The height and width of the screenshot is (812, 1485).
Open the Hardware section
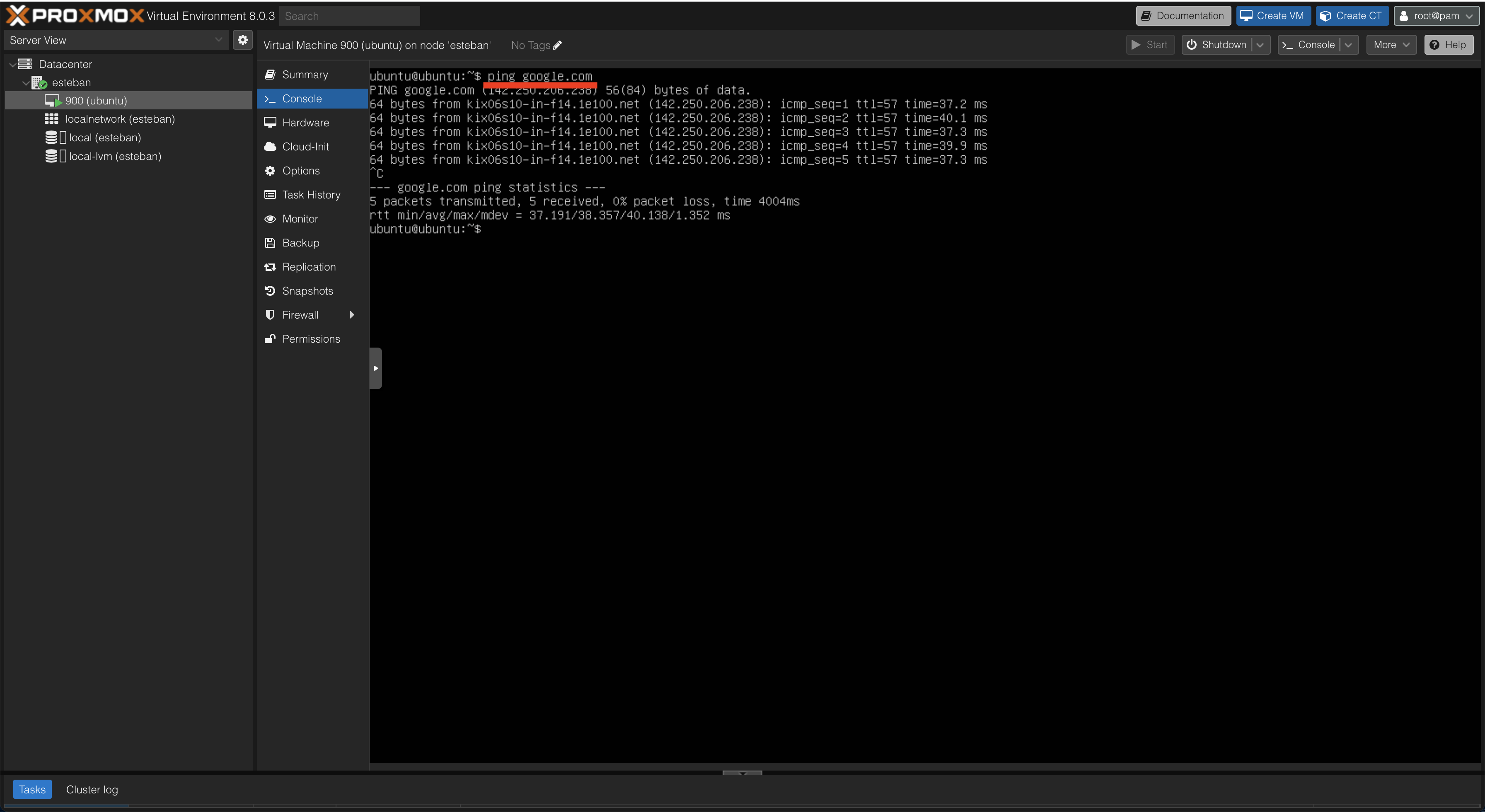(x=312, y=123)
